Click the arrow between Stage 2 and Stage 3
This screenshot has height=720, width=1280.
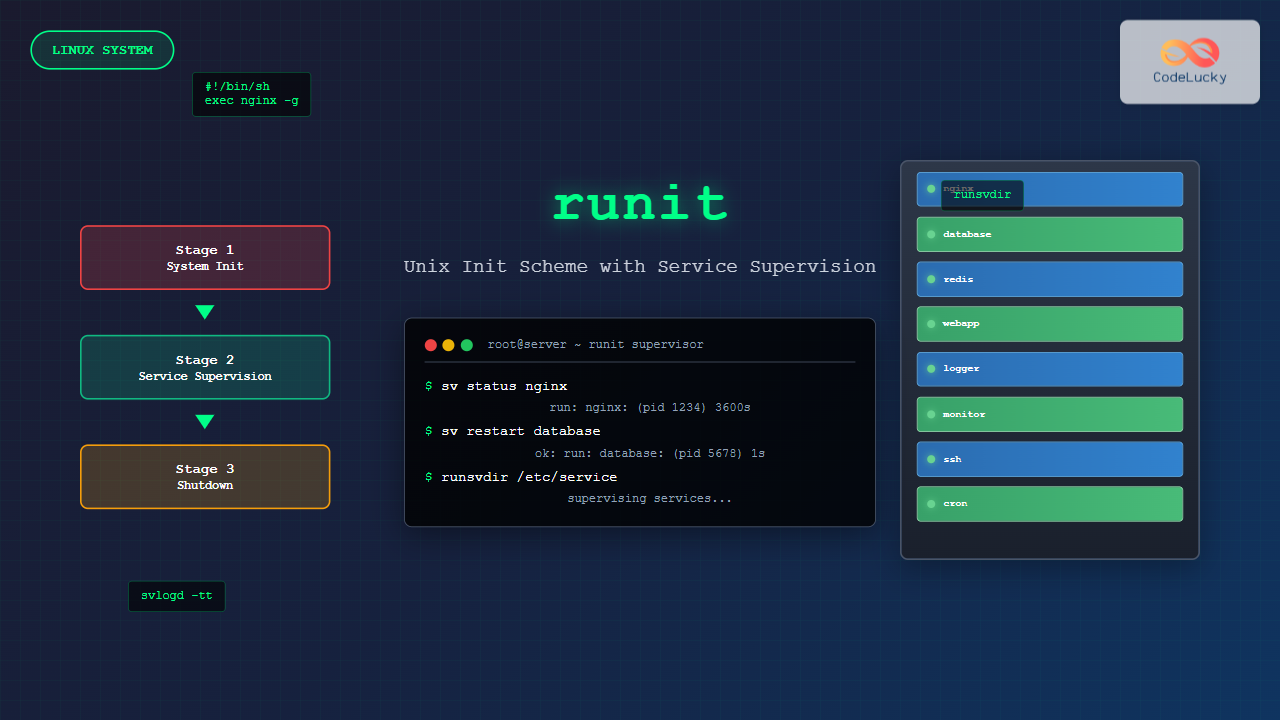205,421
